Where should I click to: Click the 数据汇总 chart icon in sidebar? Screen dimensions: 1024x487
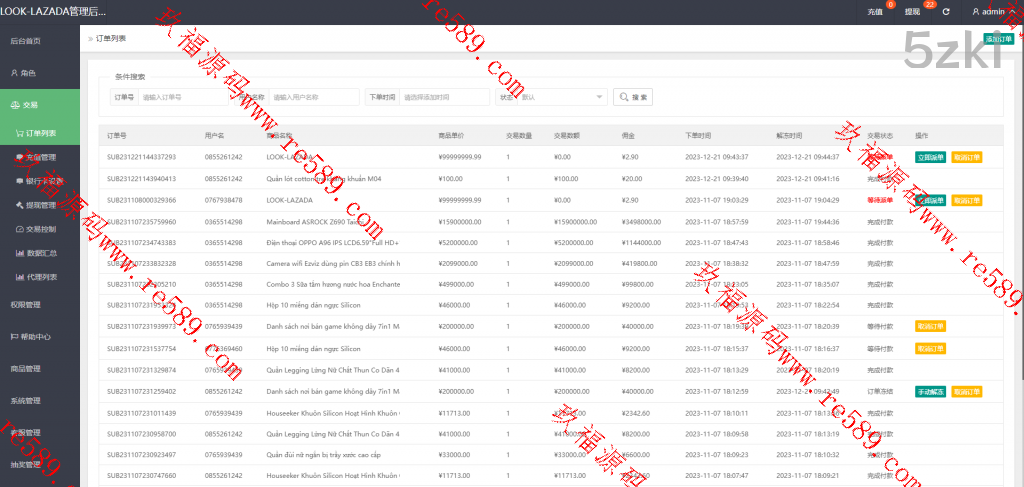20,253
